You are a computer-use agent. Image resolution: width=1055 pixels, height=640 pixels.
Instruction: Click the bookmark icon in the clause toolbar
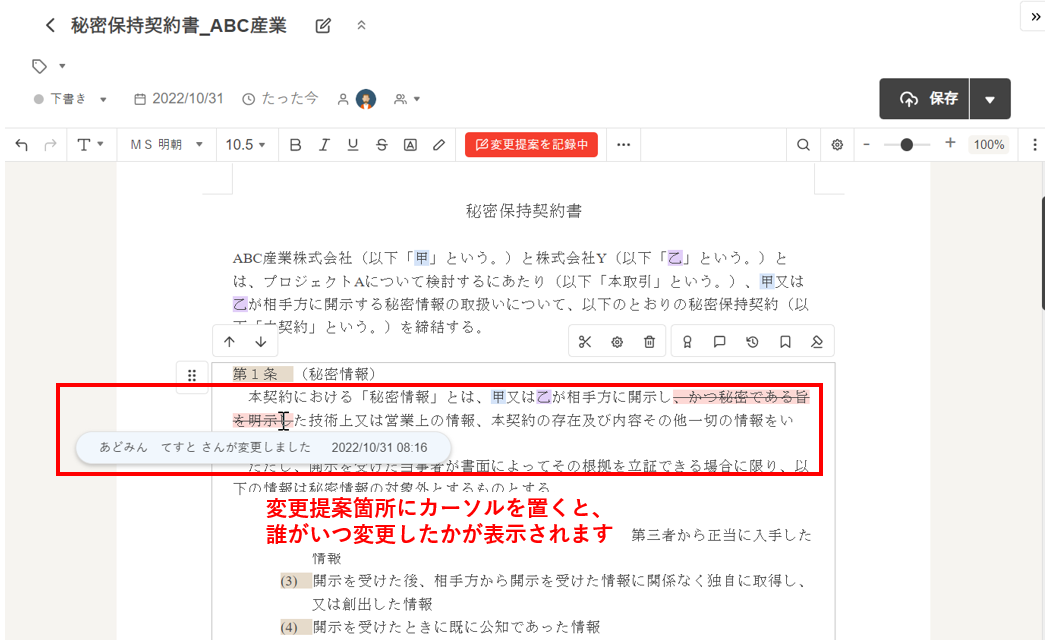[x=785, y=342]
